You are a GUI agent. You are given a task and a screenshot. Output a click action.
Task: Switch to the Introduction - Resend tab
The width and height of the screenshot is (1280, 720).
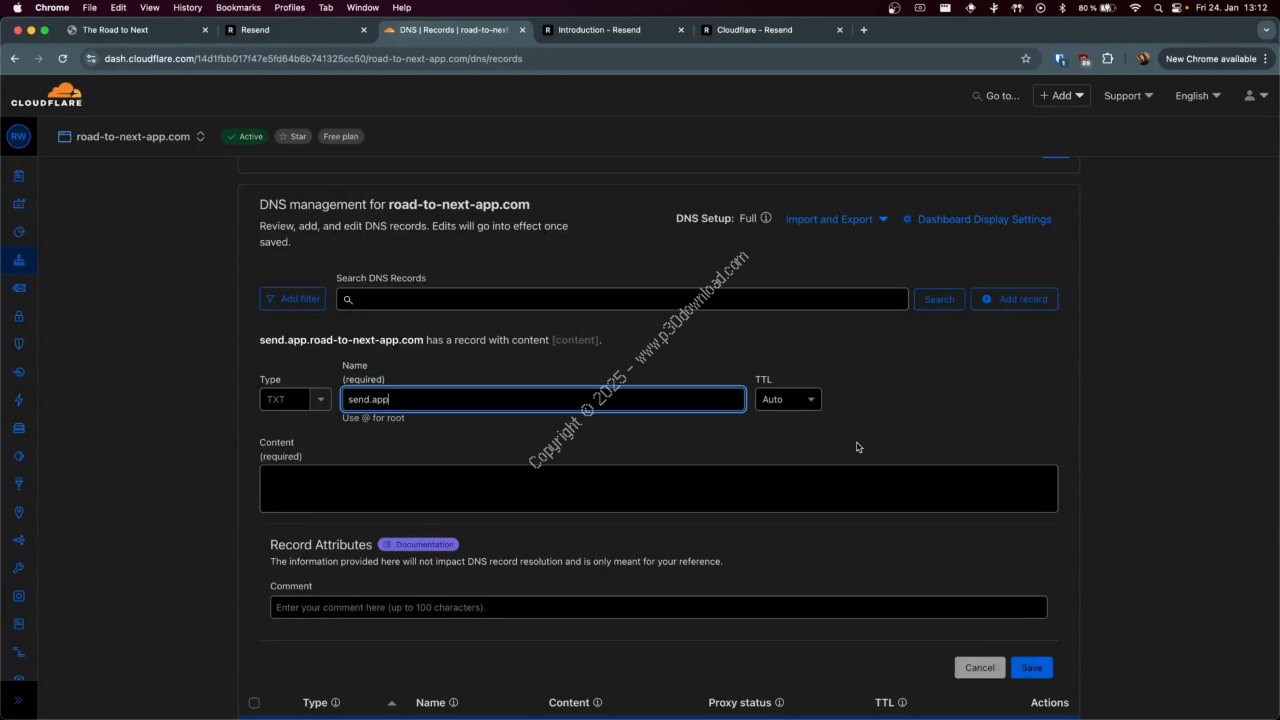(x=613, y=30)
